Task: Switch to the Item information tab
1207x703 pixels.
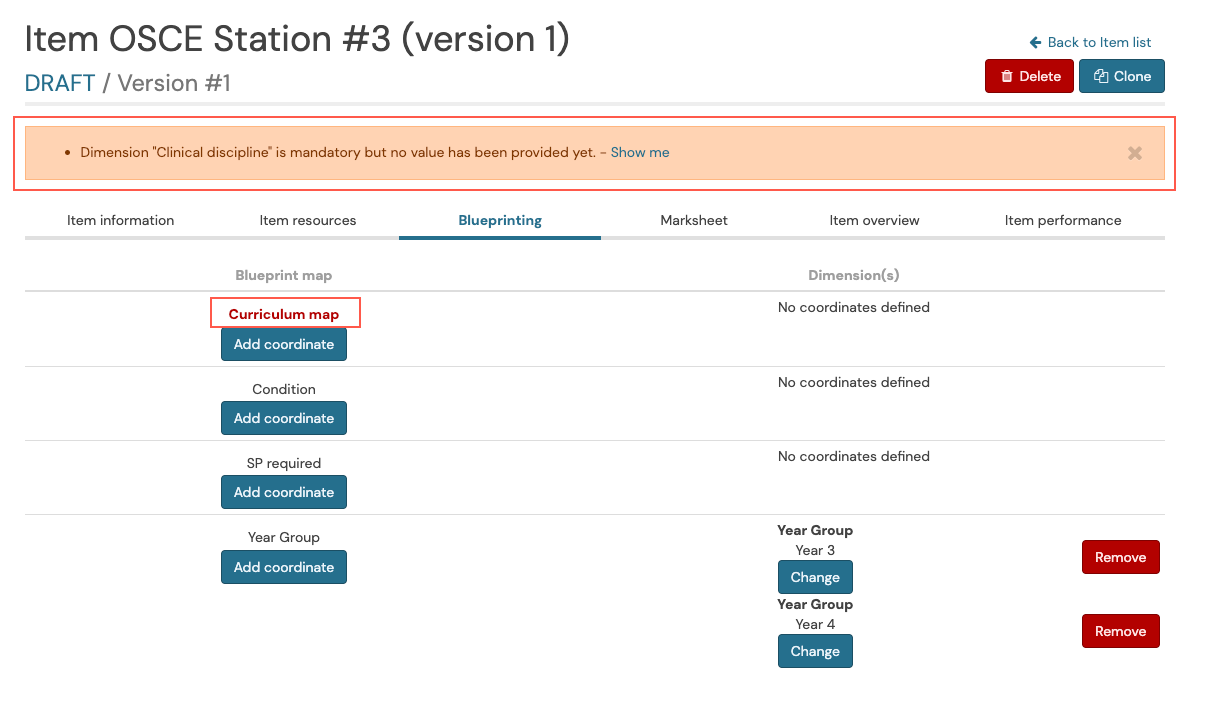Action: point(120,220)
